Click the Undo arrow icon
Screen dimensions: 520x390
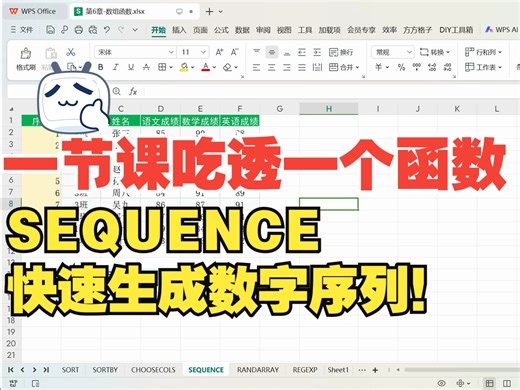(107, 30)
